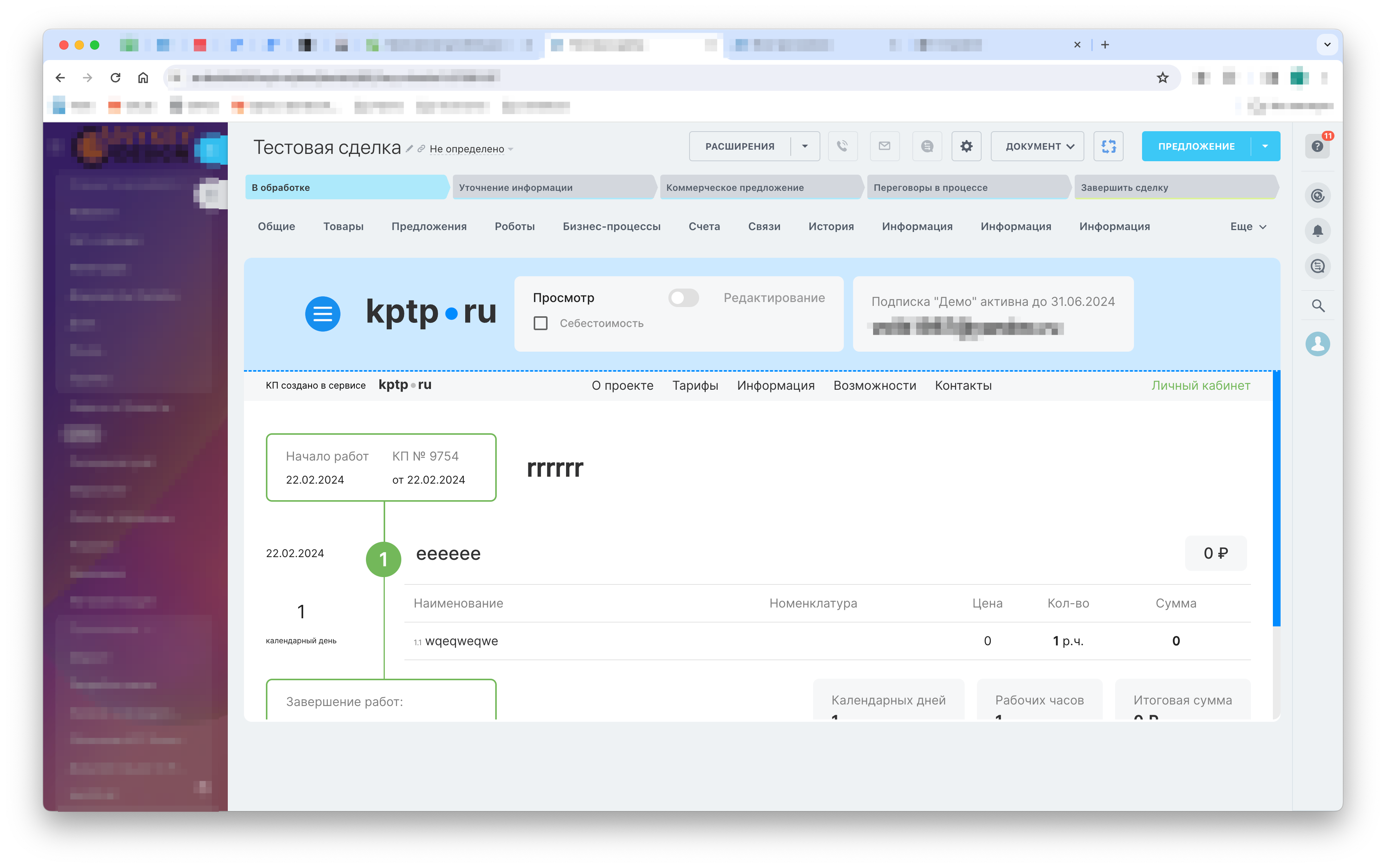1386x868 pixels.
Task: Expand the РАСШИРЕНИЯ dropdown arrow
Action: (x=805, y=146)
